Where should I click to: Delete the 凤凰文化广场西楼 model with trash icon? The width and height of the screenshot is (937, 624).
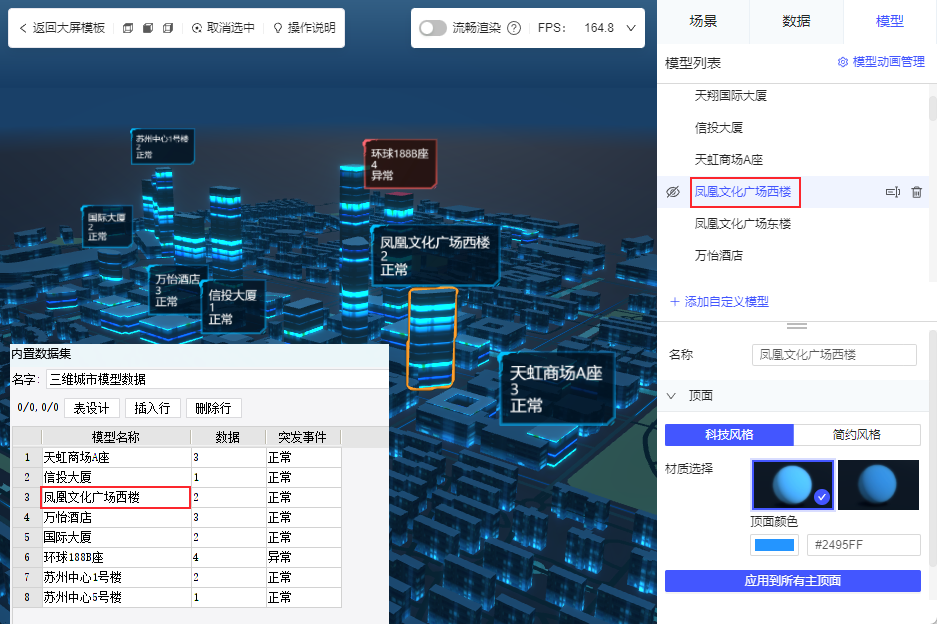917,192
